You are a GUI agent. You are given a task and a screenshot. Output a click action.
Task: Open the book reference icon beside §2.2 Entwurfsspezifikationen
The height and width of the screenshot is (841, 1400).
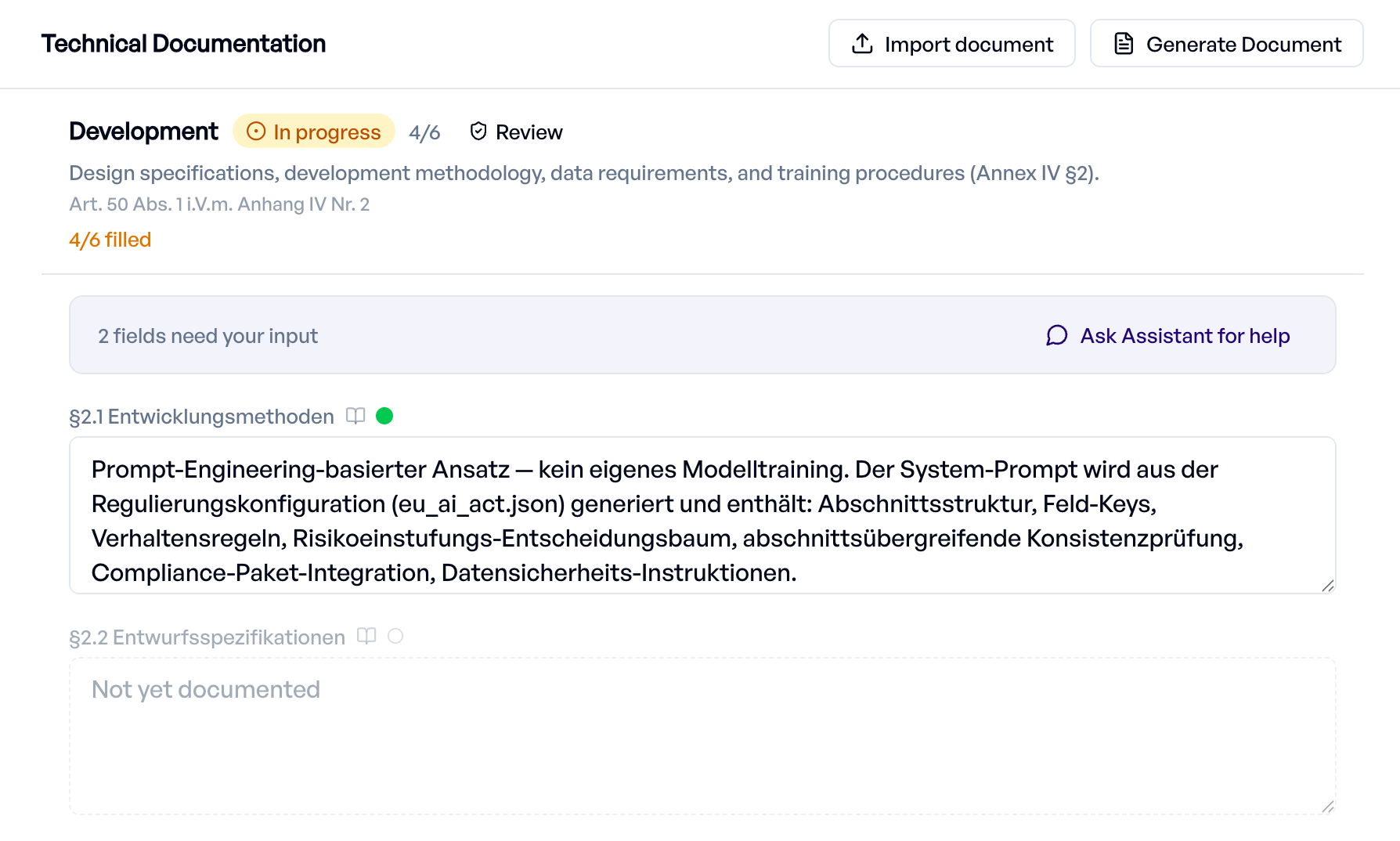pos(366,637)
